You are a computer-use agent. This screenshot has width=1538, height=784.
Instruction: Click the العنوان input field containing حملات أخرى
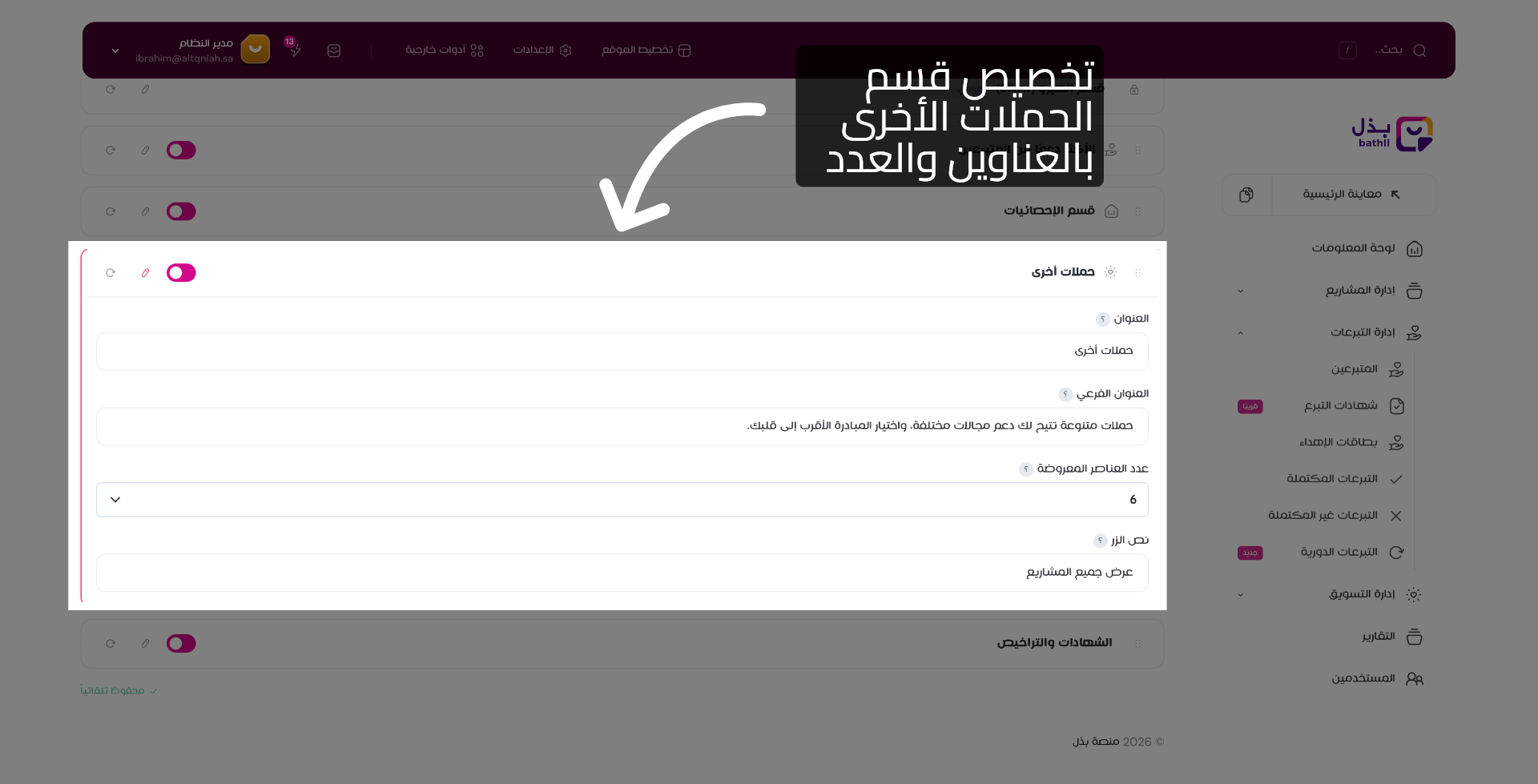coord(622,352)
